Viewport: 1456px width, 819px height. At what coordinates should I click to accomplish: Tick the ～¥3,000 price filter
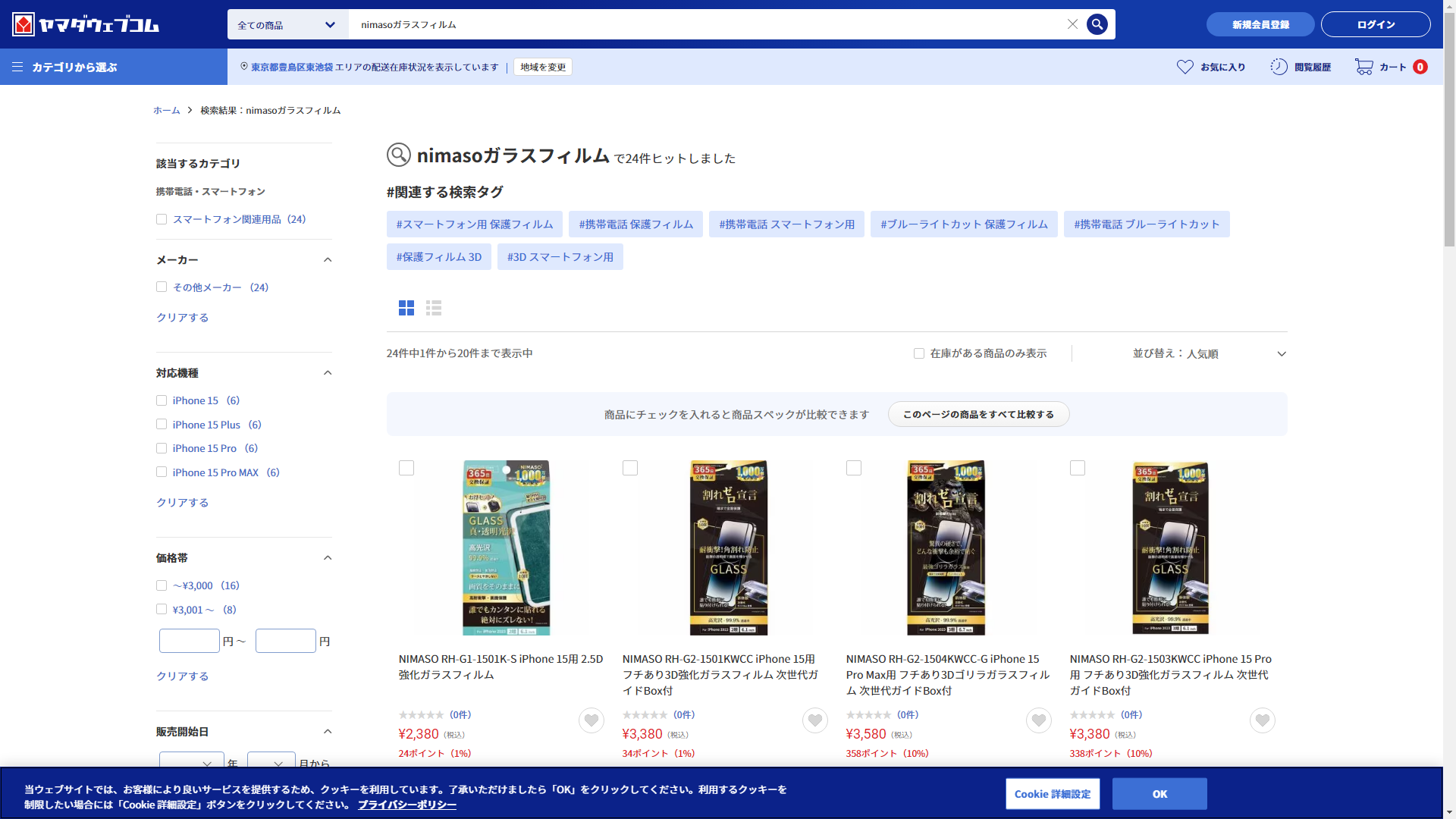(x=162, y=585)
